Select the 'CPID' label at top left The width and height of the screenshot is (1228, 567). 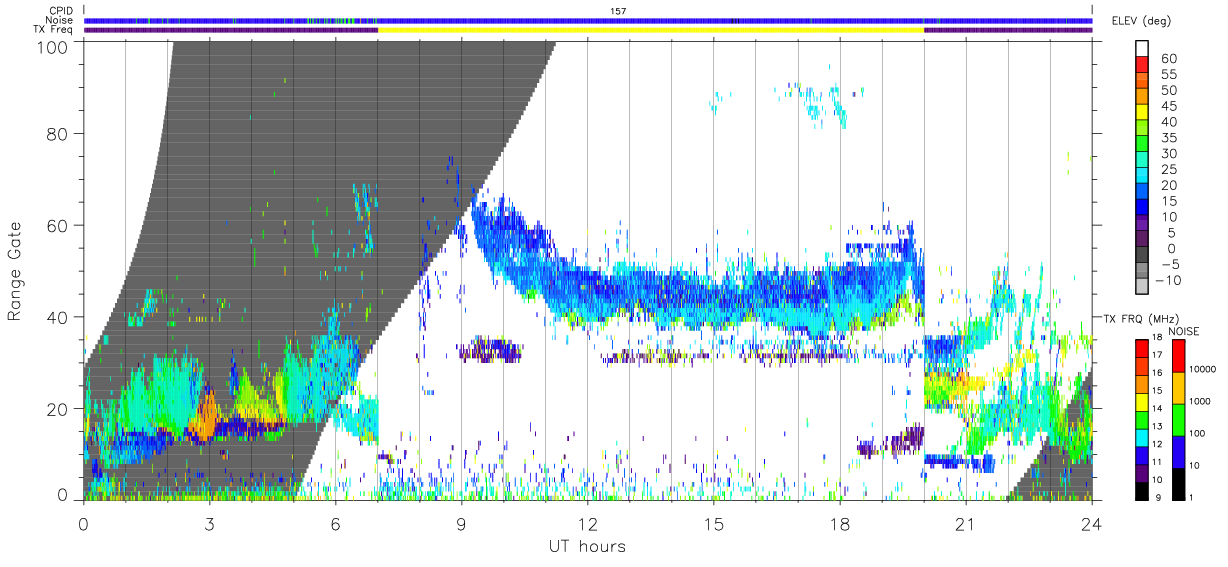click(x=60, y=11)
